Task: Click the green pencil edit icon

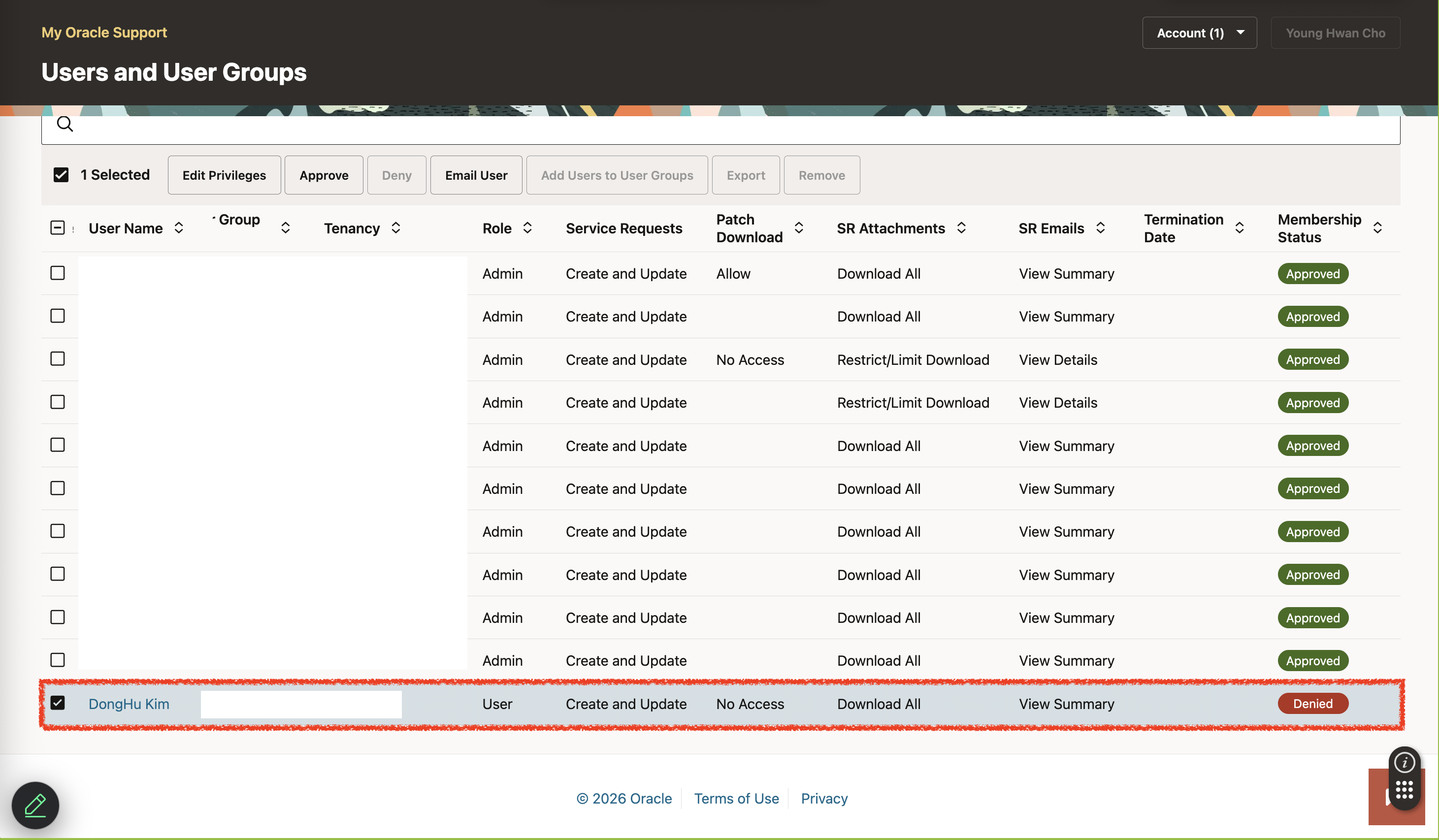Action: 35,805
